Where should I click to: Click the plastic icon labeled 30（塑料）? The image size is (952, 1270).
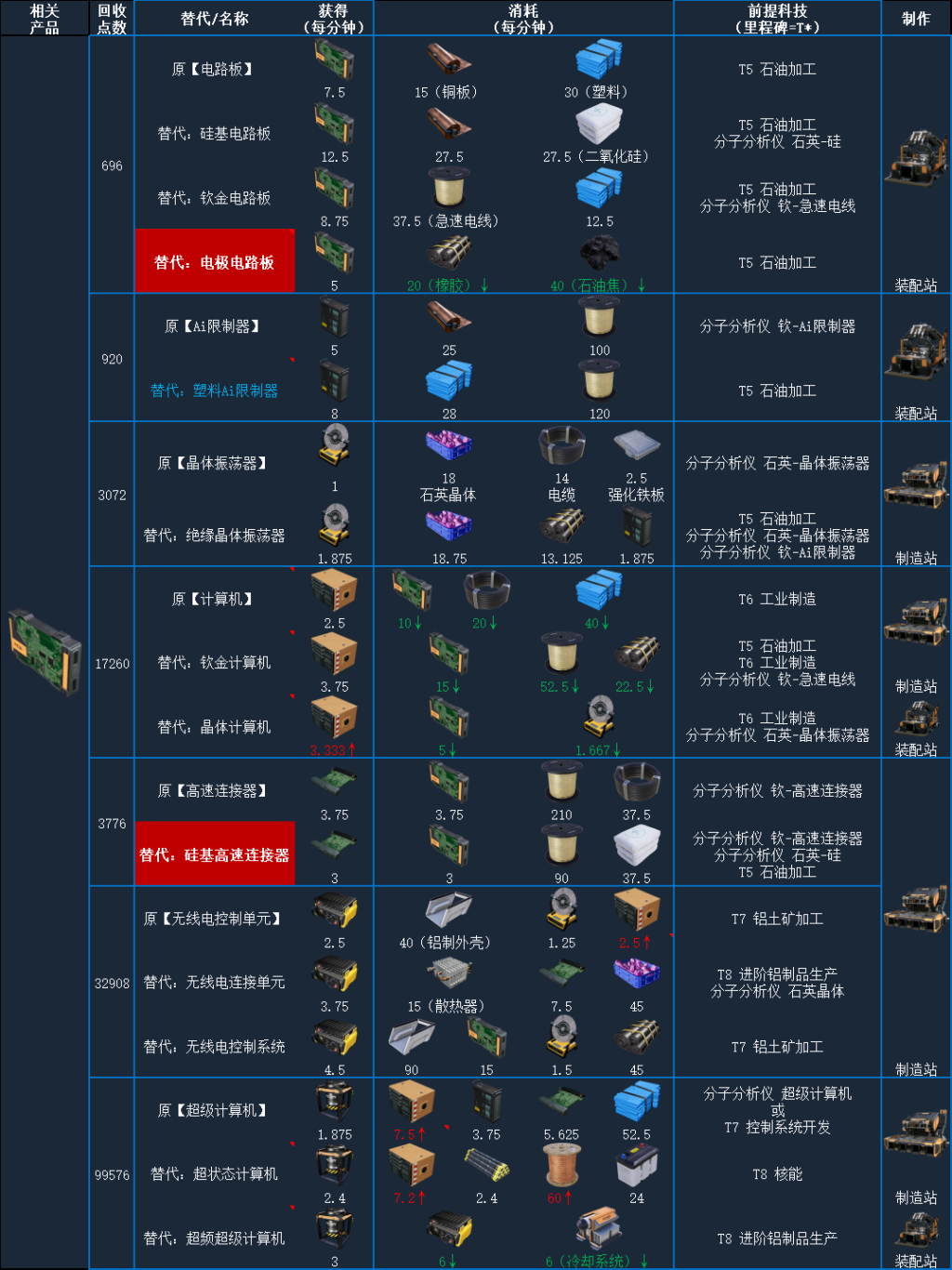[x=599, y=60]
